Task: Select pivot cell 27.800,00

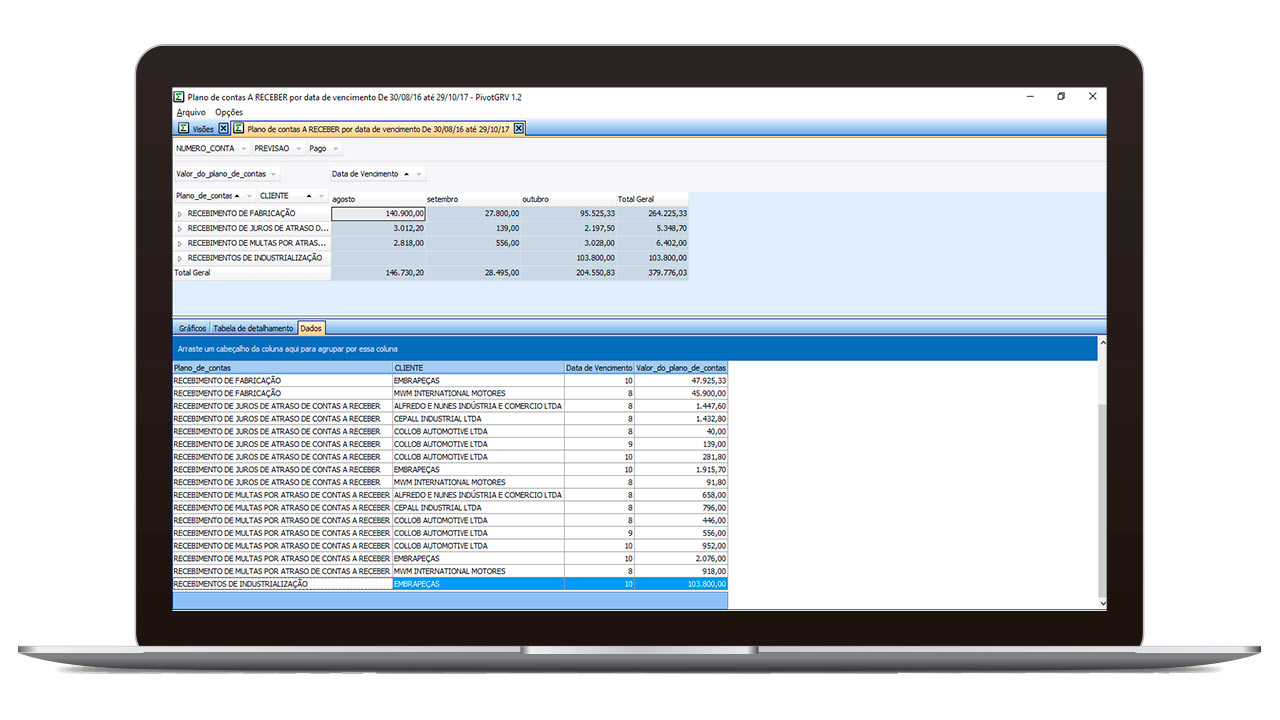Action: 473,213
